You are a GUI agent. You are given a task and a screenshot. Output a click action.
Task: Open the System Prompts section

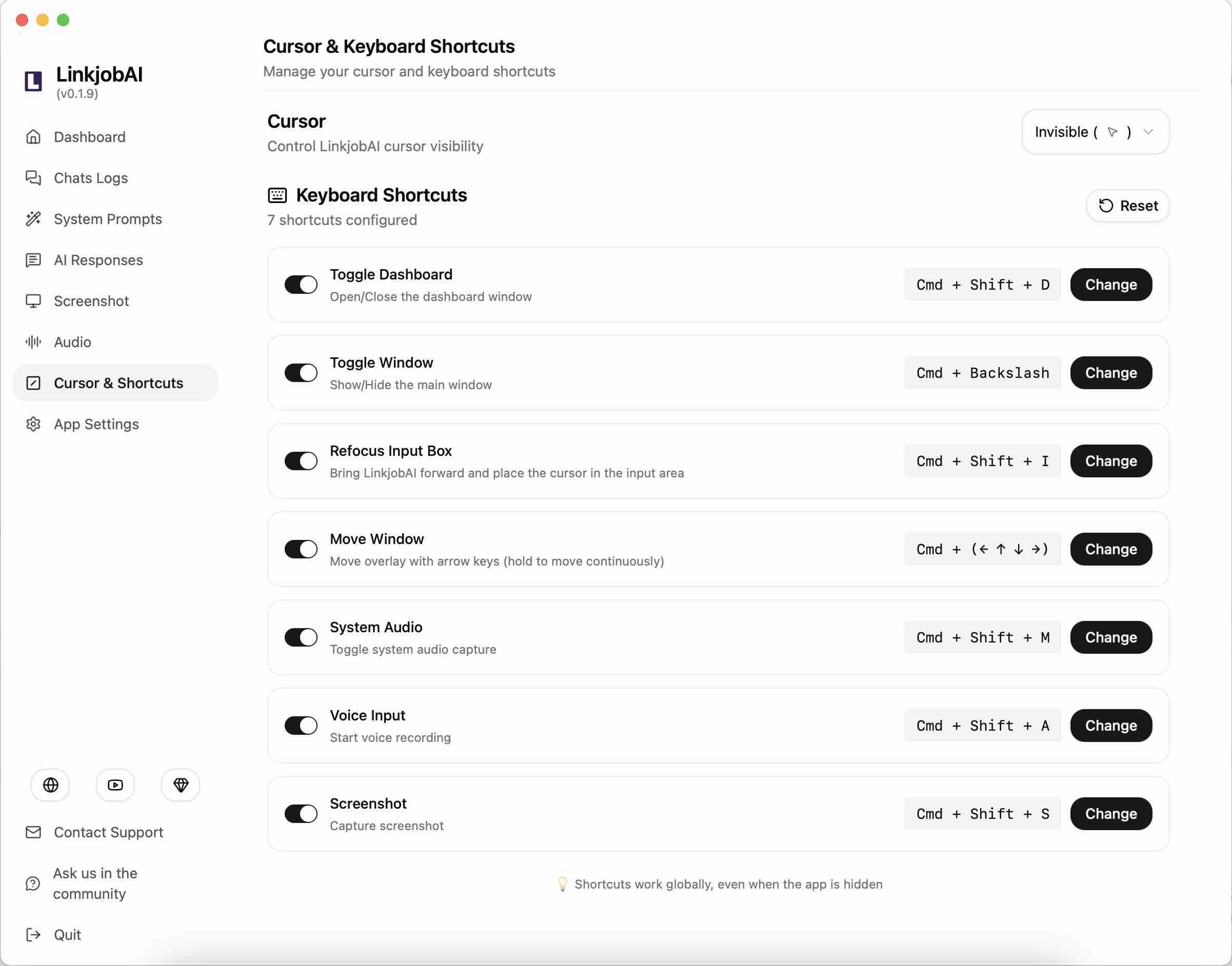108,219
